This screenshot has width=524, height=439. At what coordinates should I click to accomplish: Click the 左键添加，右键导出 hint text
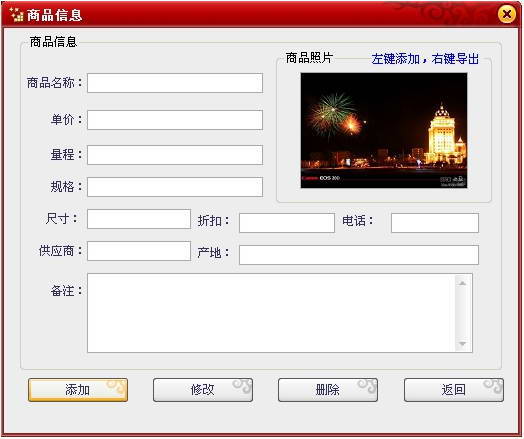(x=425, y=59)
